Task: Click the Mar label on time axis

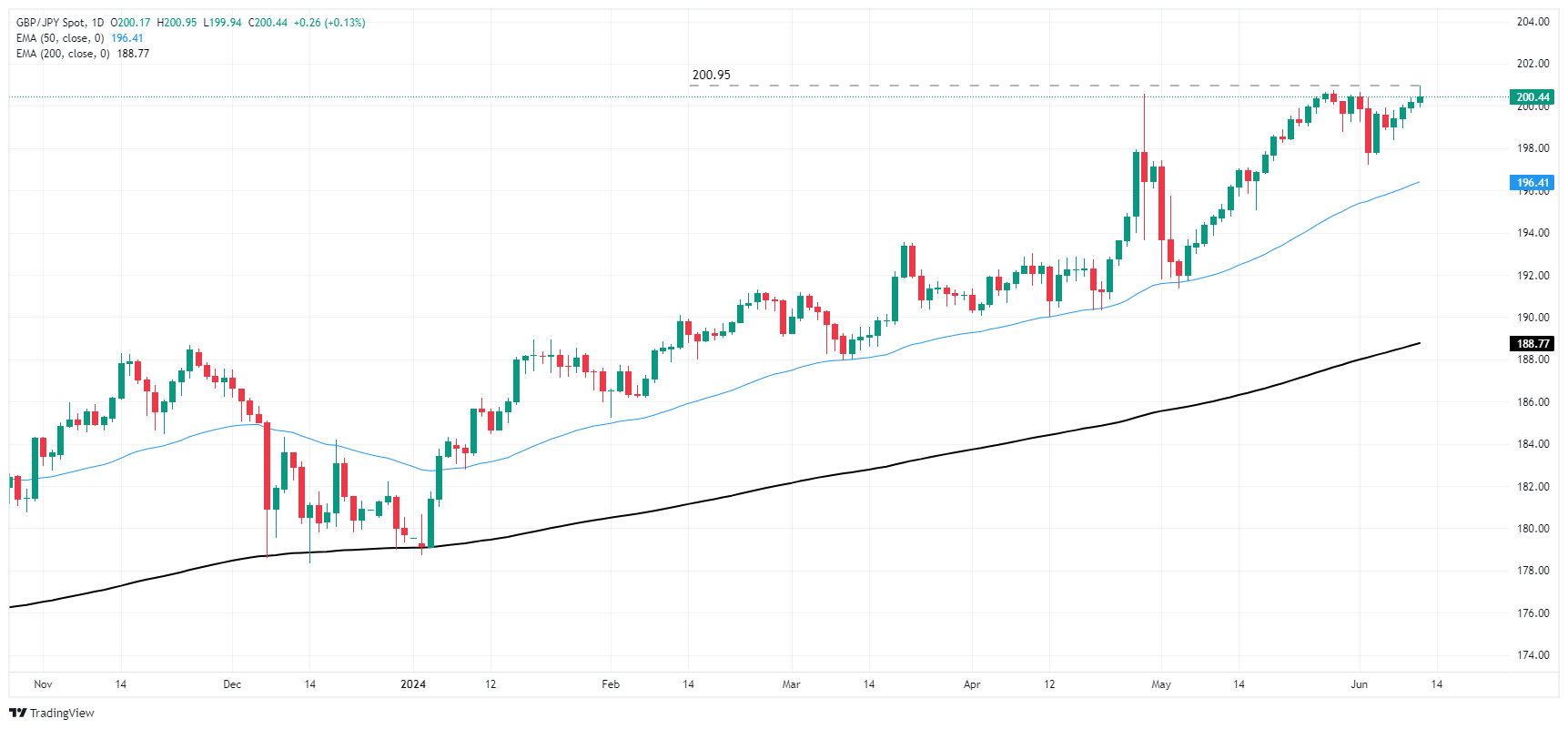Action: click(x=791, y=684)
